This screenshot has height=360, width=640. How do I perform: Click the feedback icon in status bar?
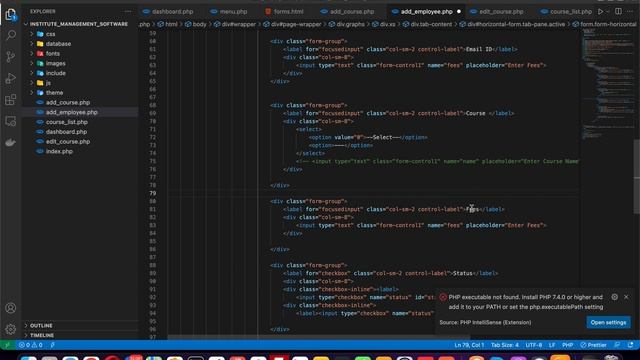point(617,345)
